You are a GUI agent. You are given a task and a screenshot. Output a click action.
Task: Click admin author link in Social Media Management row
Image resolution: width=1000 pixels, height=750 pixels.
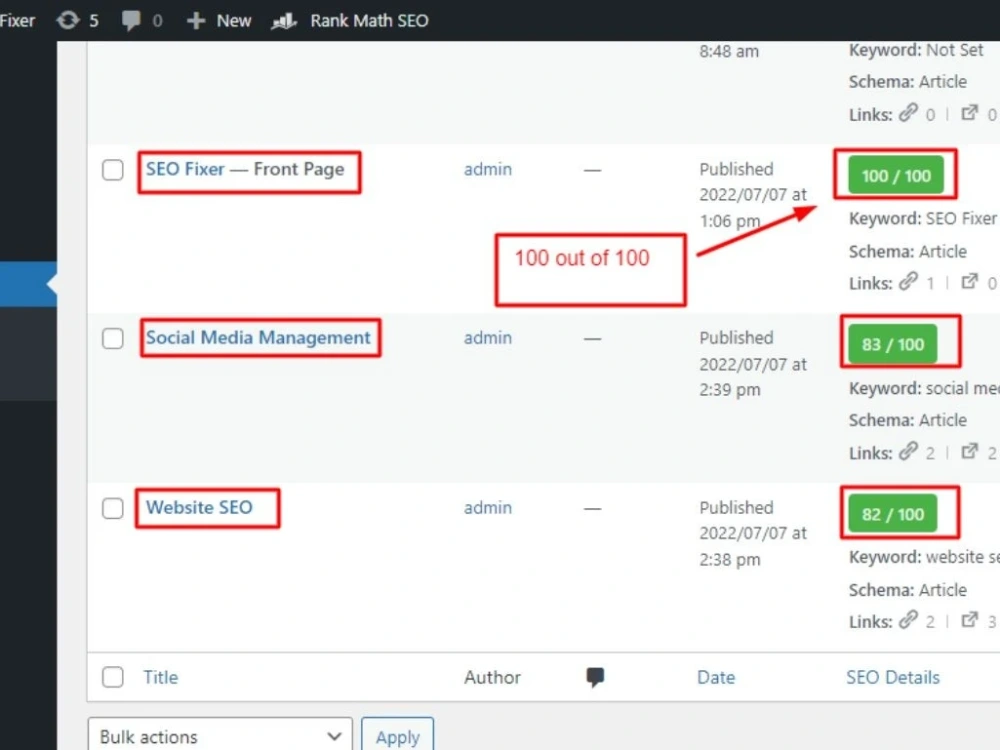tap(488, 338)
